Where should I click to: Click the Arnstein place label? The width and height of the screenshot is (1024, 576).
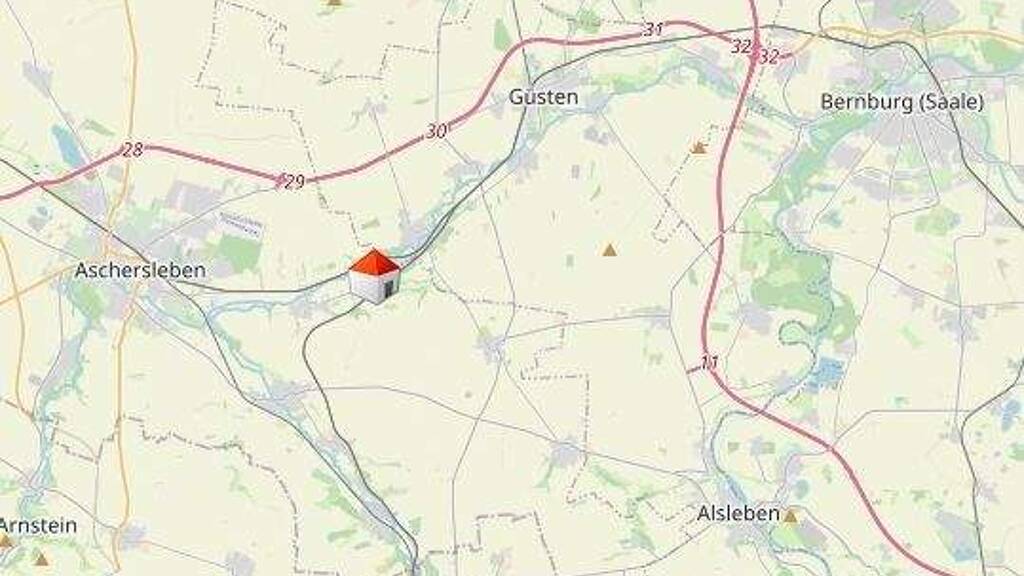[x=37, y=525]
